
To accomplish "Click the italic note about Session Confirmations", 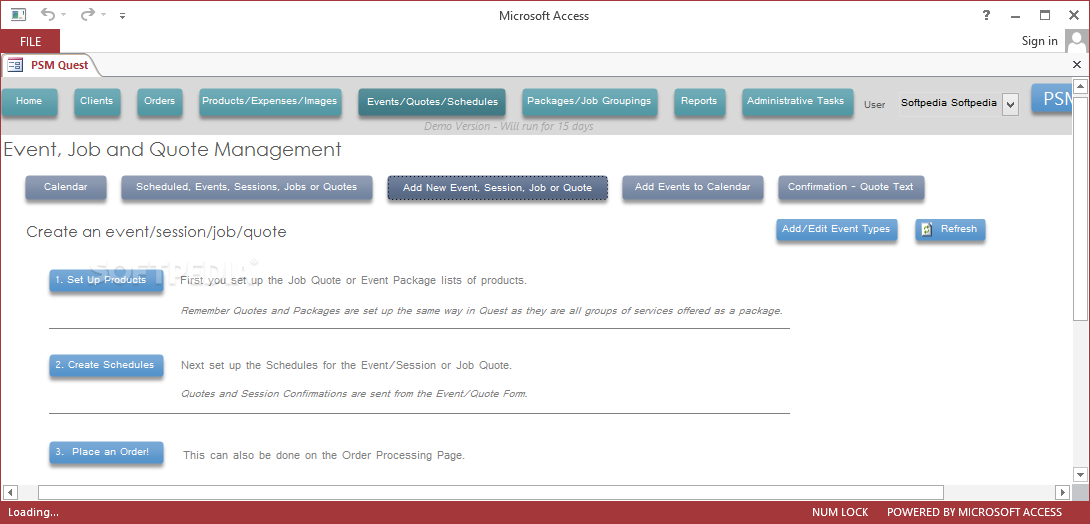I will pyautogui.click(x=355, y=393).
